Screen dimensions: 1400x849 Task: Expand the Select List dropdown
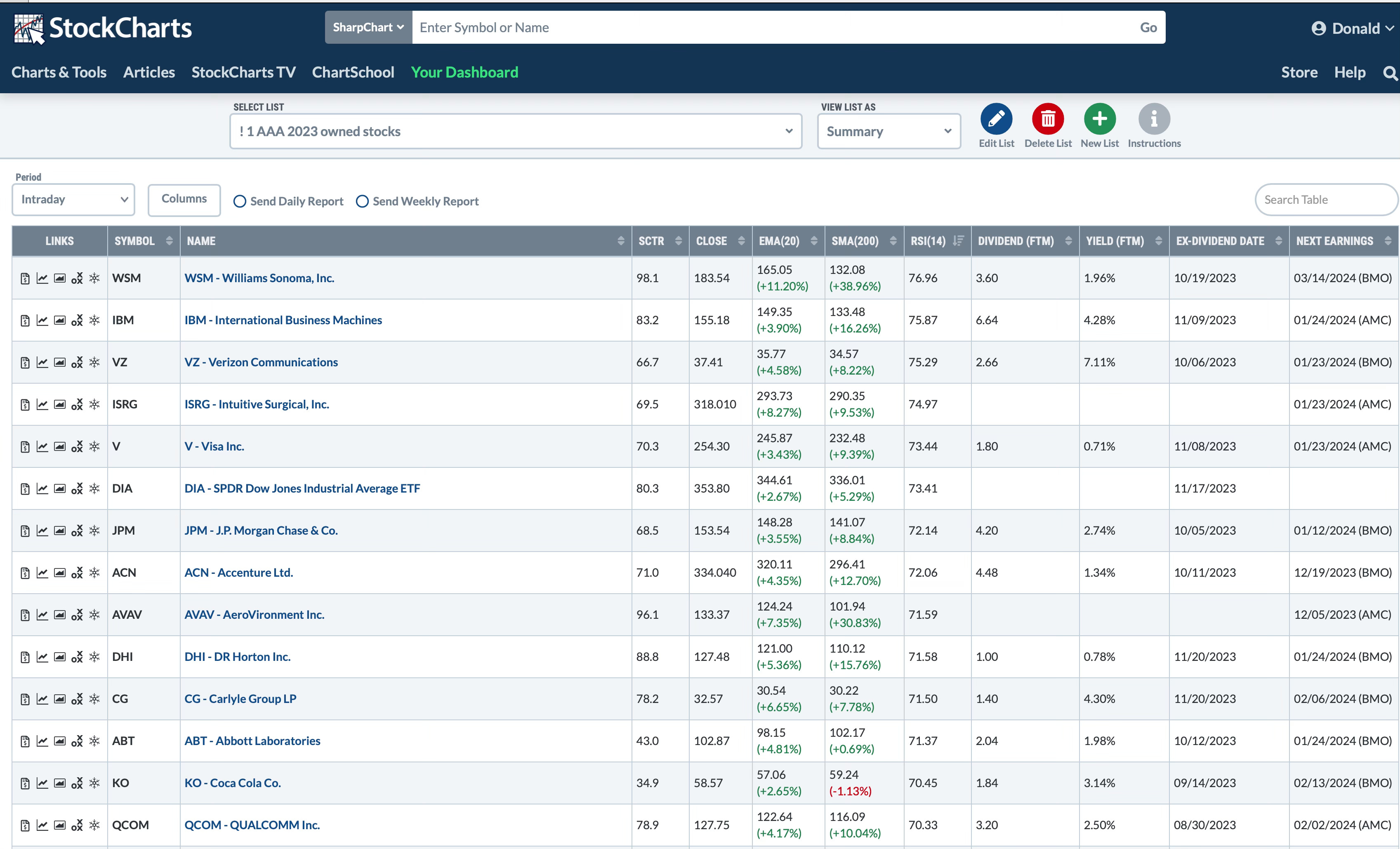click(x=515, y=131)
